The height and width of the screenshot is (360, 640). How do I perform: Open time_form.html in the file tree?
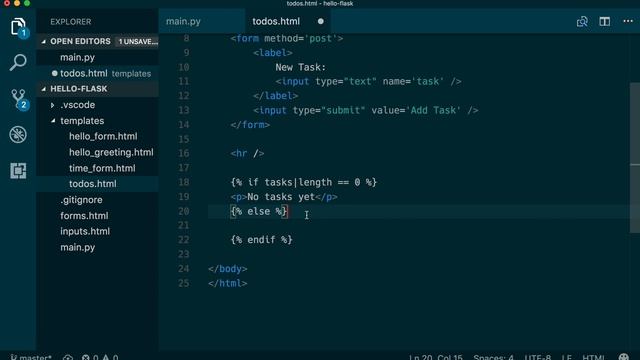[102, 168]
